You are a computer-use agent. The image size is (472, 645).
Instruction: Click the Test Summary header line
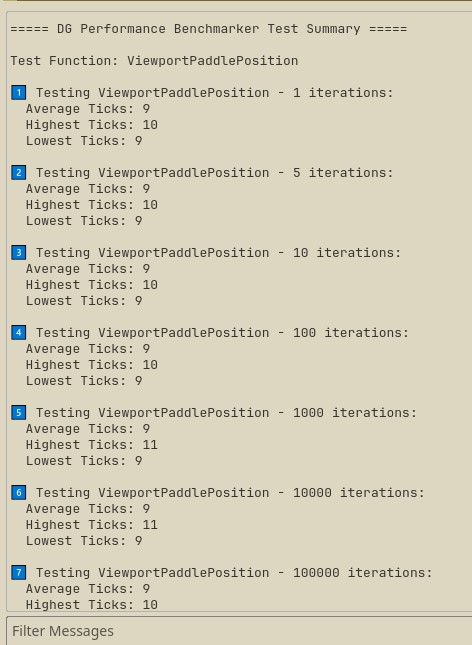click(209, 29)
